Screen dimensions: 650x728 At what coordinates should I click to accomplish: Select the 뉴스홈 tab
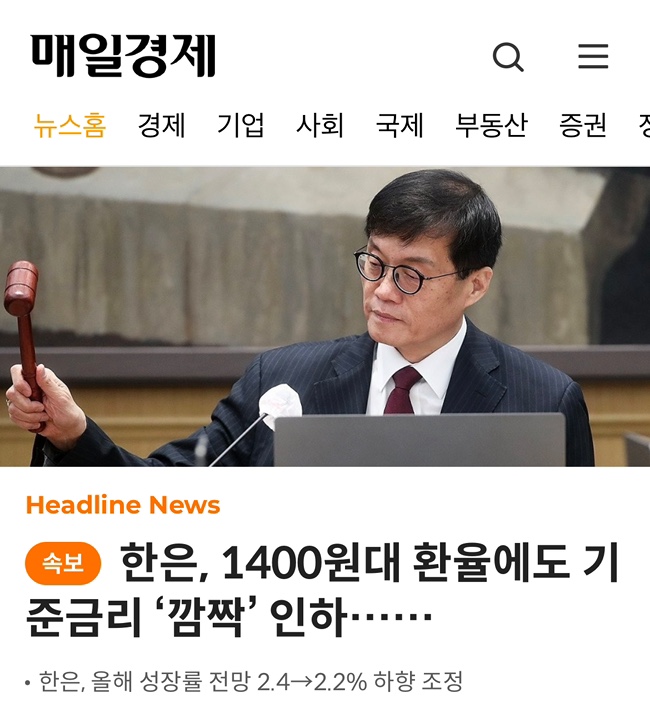coord(70,125)
